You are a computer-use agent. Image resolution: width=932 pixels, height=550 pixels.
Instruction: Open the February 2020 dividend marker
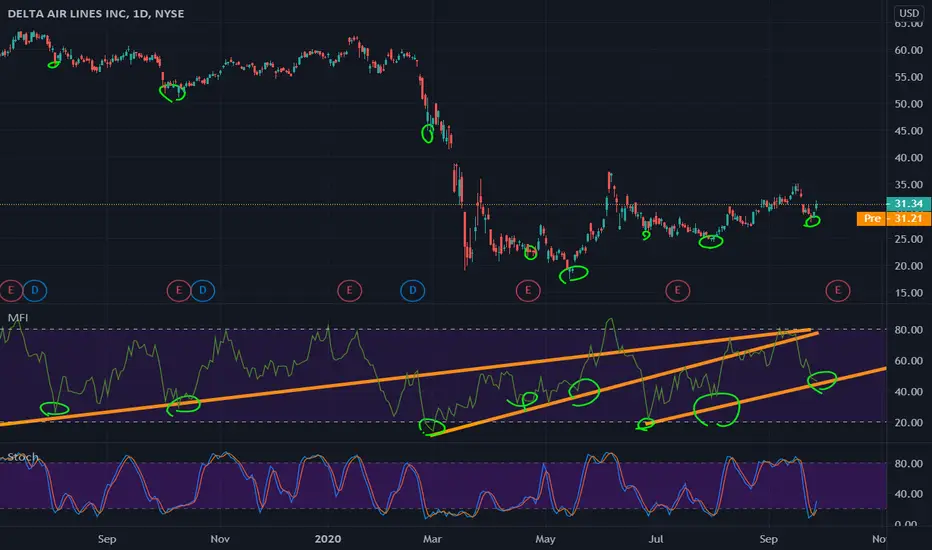point(413,290)
